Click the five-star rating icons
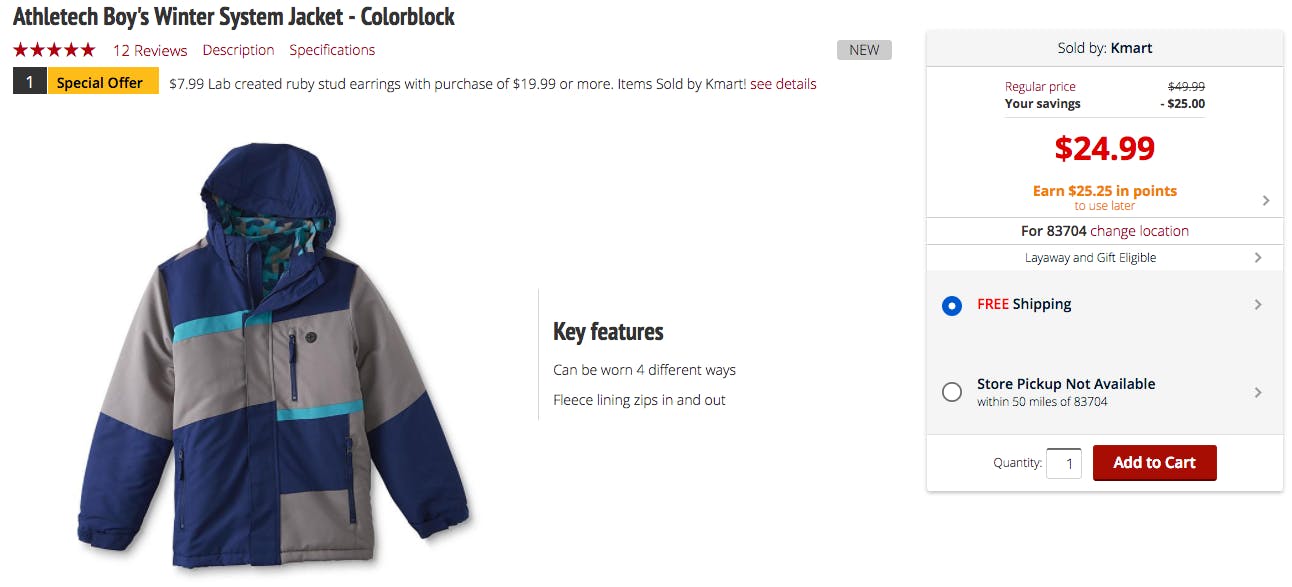Screen dimensions: 1292x587 (x=54, y=50)
